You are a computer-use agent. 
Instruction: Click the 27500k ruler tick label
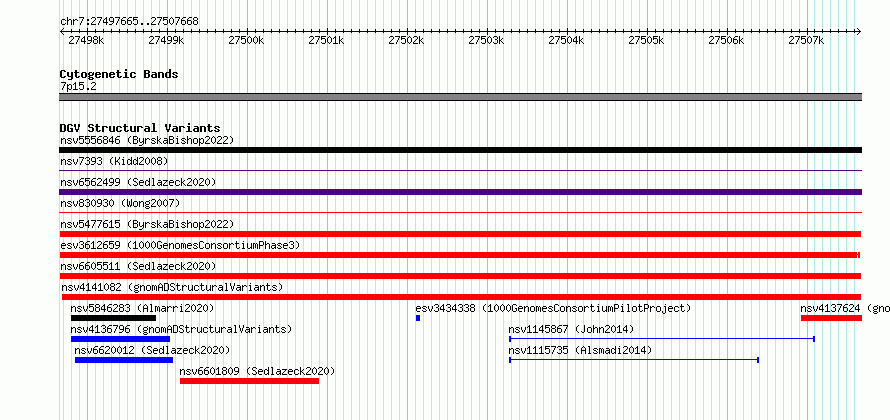point(246,40)
